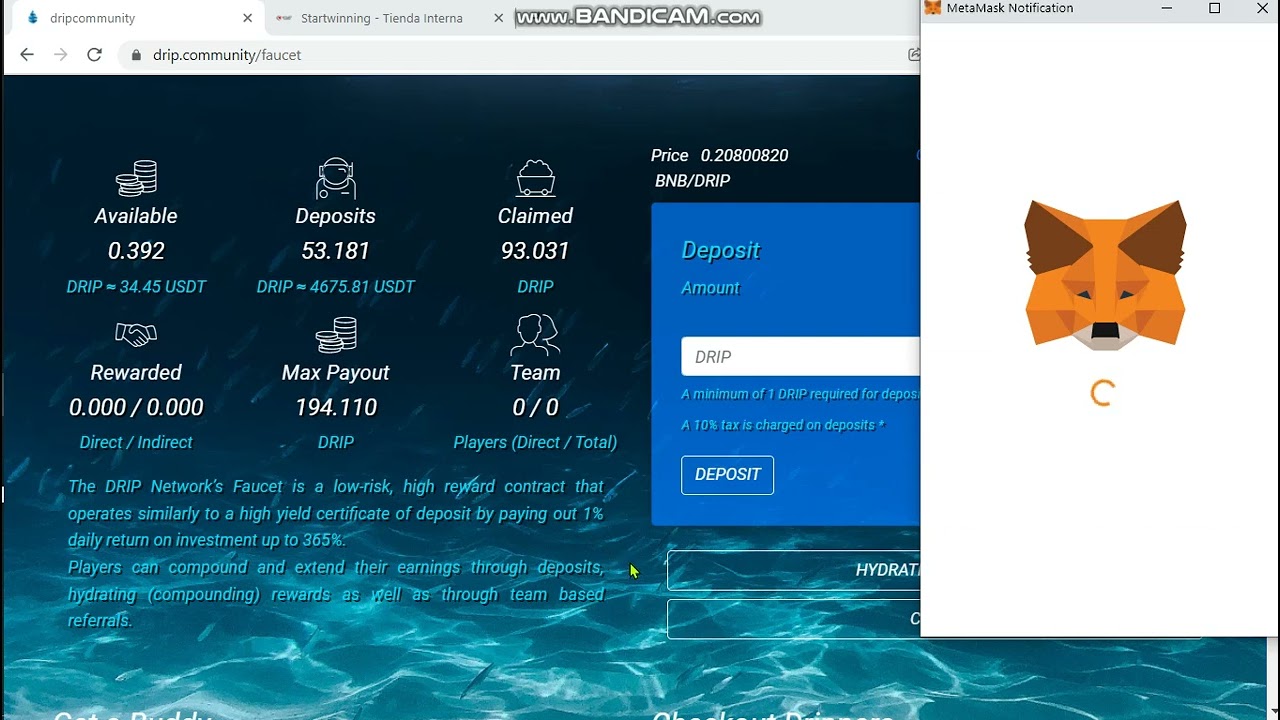This screenshot has width=1280, height=720.
Task: Click the browser forward arrow
Action: click(x=61, y=55)
